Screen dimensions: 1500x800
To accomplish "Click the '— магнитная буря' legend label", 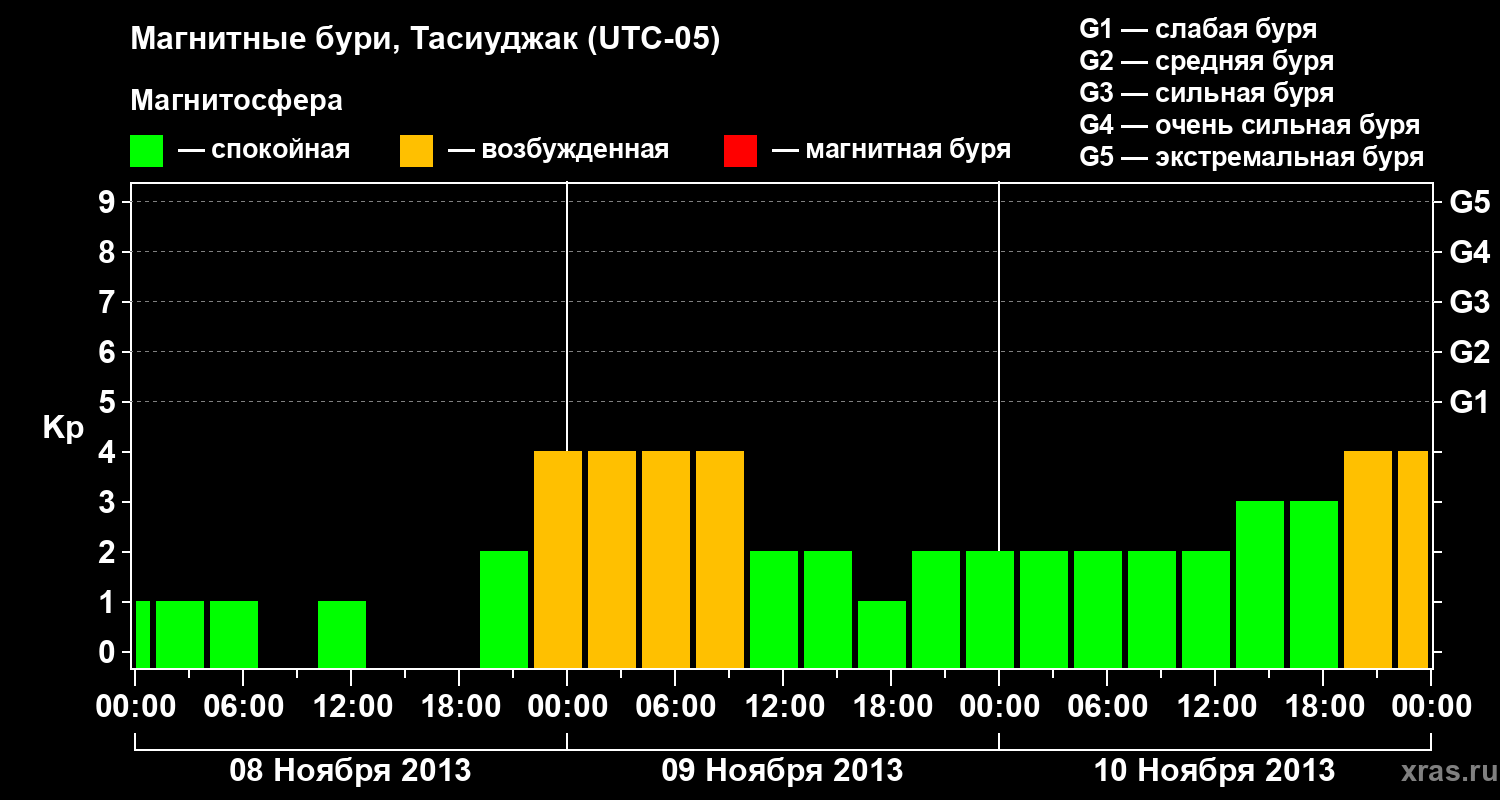I will 891,150.
